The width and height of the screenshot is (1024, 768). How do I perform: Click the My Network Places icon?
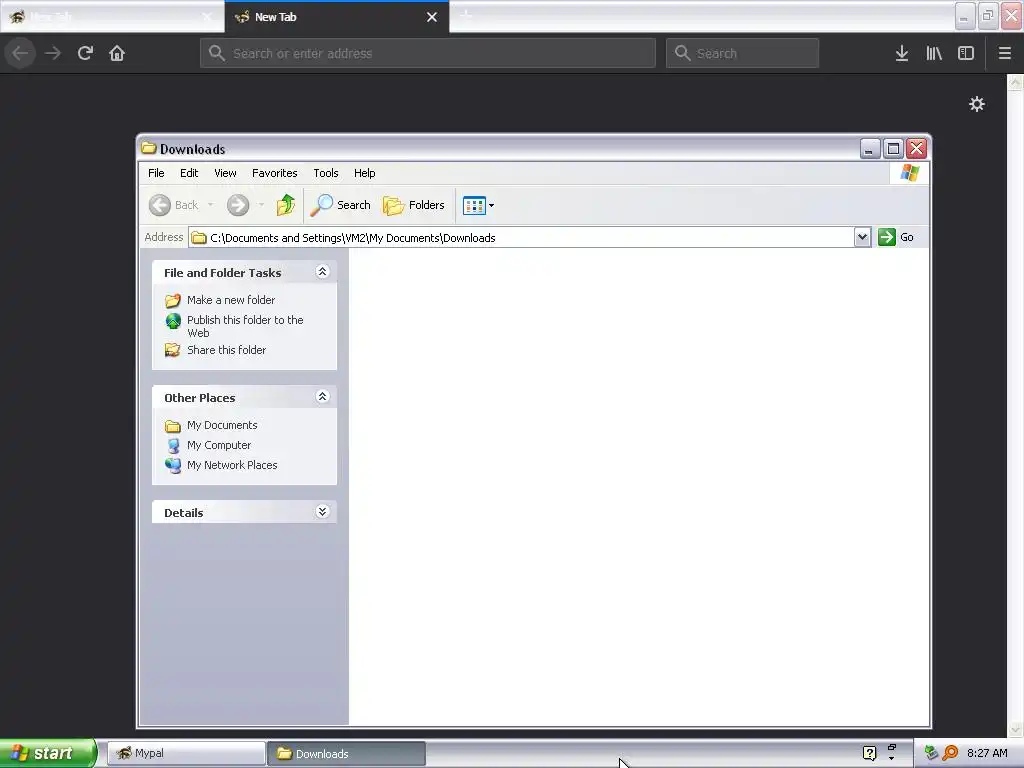click(173, 465)
